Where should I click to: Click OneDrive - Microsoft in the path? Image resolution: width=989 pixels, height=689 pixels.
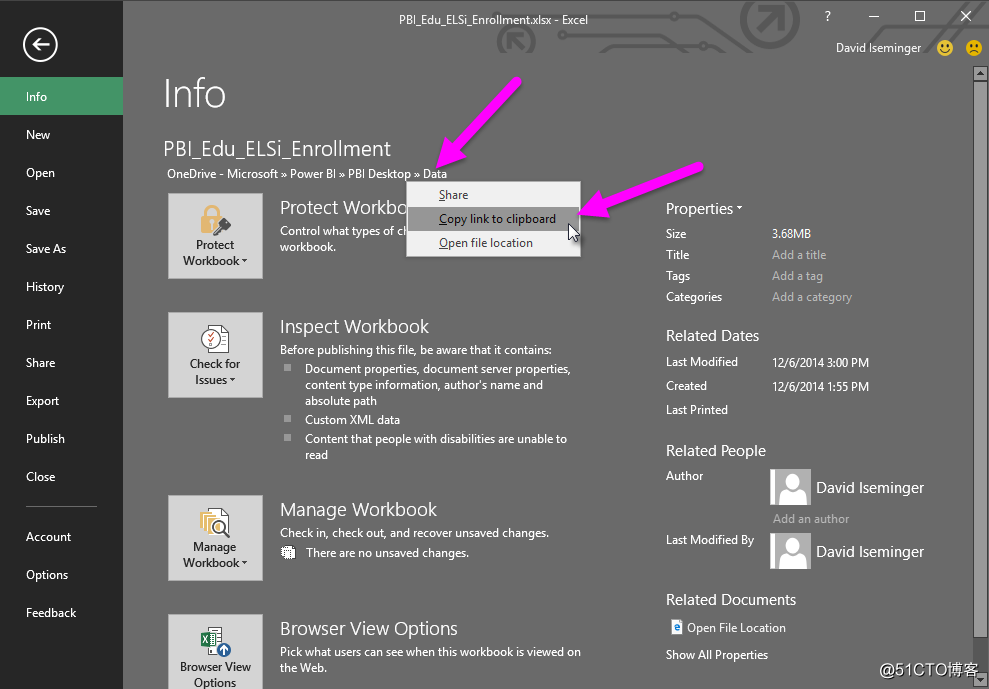(222, 174)
